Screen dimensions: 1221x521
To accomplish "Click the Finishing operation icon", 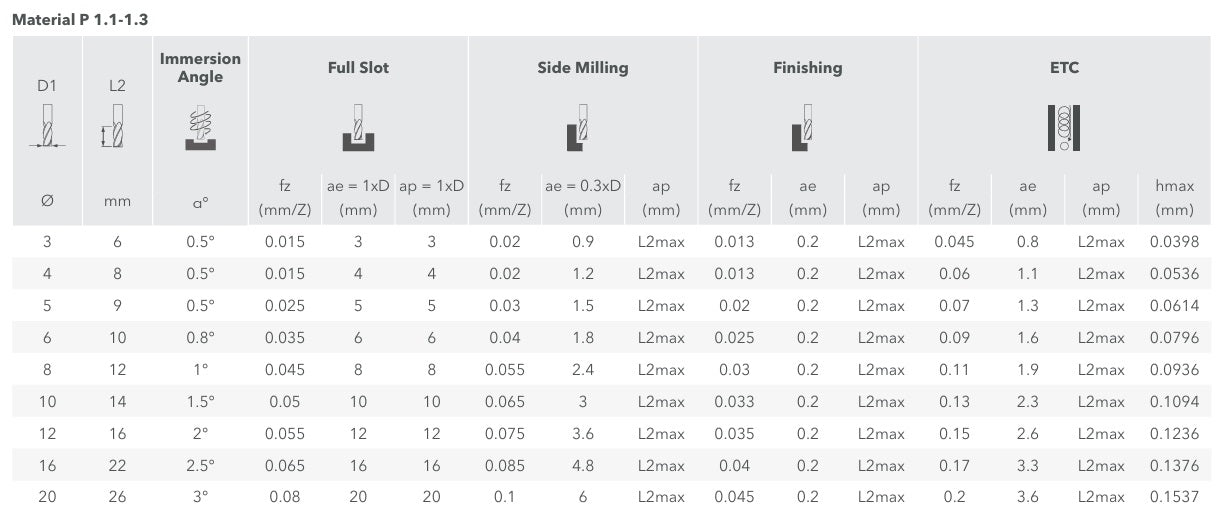I will pos(804,128).
